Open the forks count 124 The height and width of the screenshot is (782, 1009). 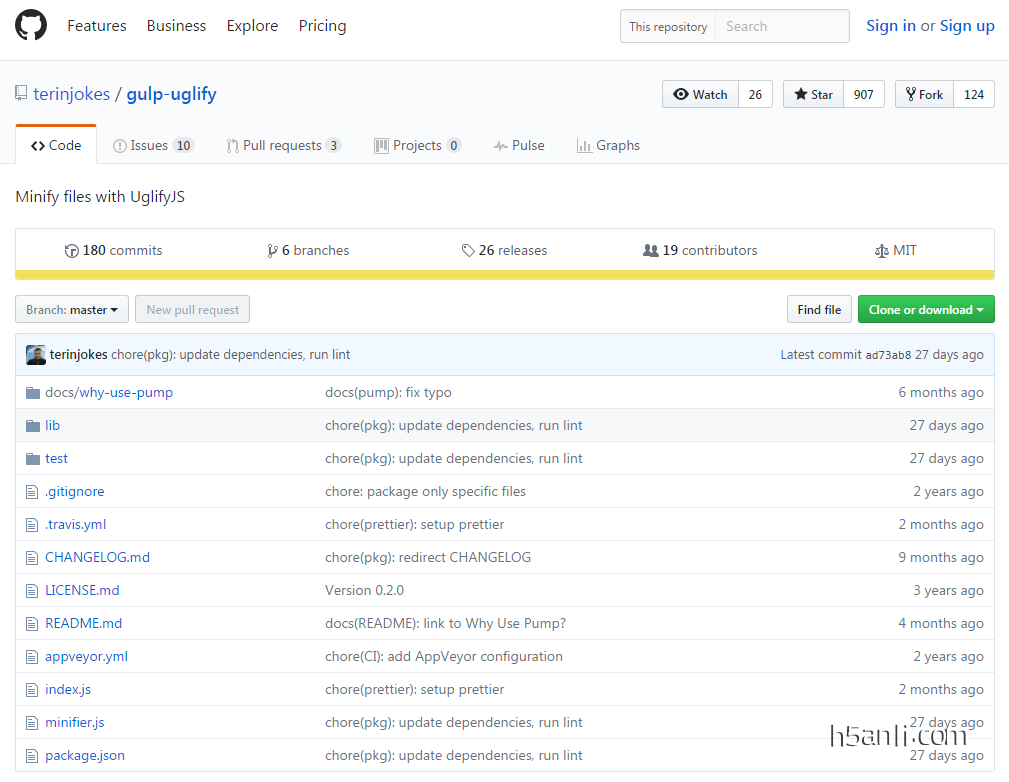[974, 95]
